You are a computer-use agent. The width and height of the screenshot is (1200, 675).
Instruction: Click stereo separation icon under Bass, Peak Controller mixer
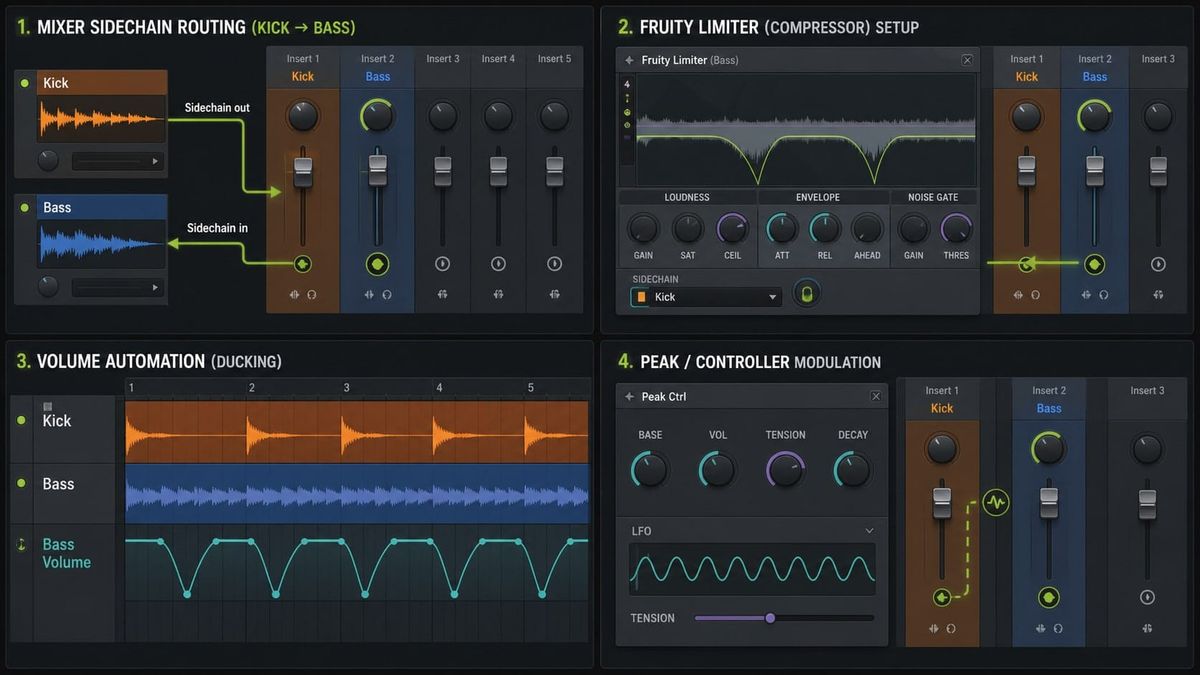(1040, 629)
